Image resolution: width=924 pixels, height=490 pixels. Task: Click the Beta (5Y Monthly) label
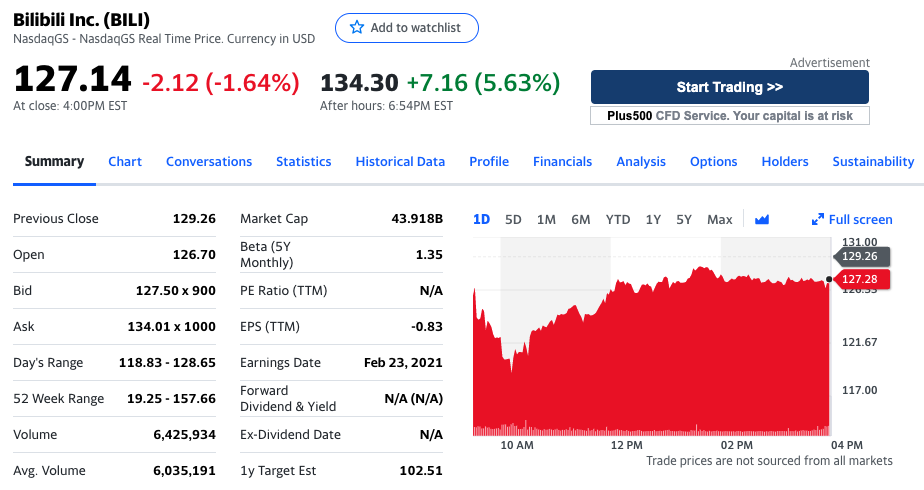pyautogui.click(x=266, y=254)
